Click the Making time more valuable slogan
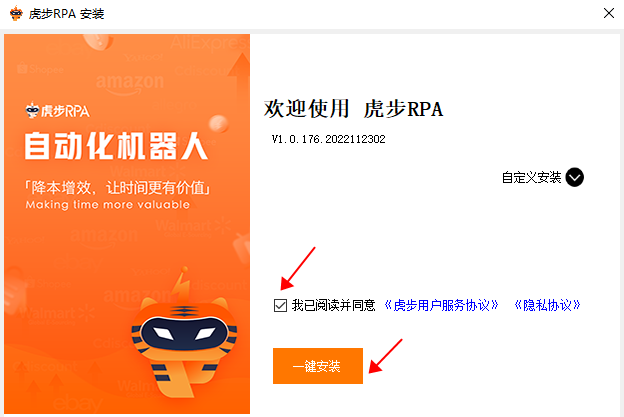Viewport: 624px width, 417px height. (108, 205)
